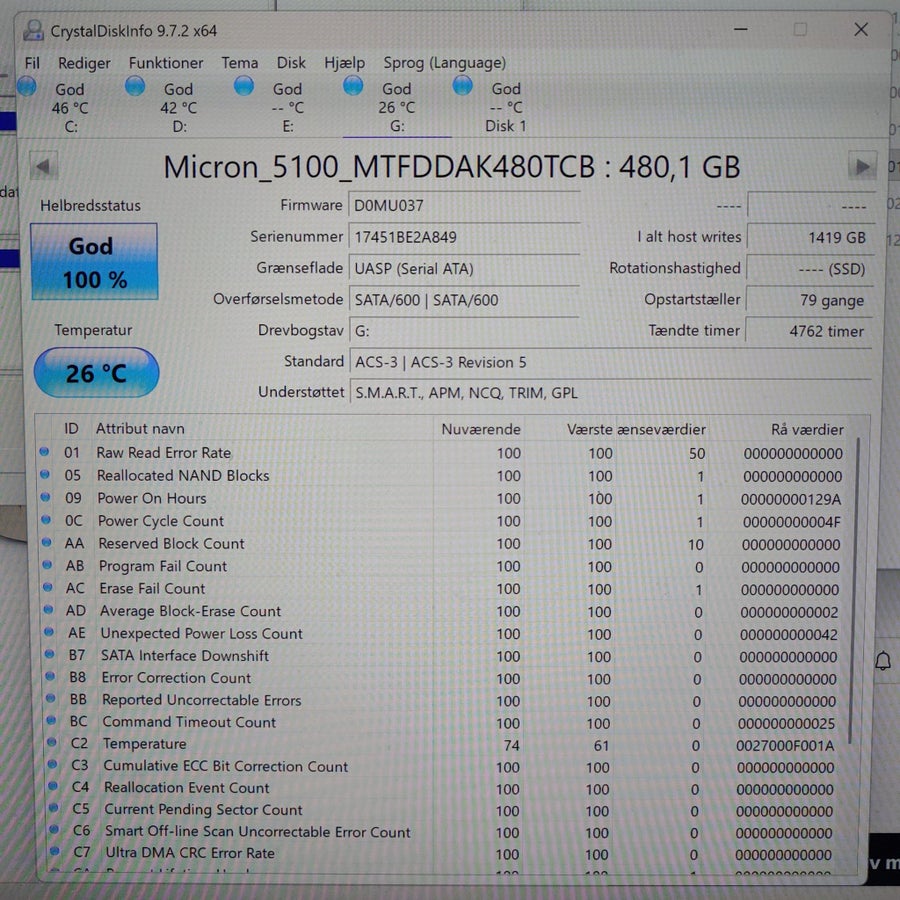Open the Rediger menu
The width and height of the screenshot is (900, 900).
pyautogui.click(x=84, y=63)
